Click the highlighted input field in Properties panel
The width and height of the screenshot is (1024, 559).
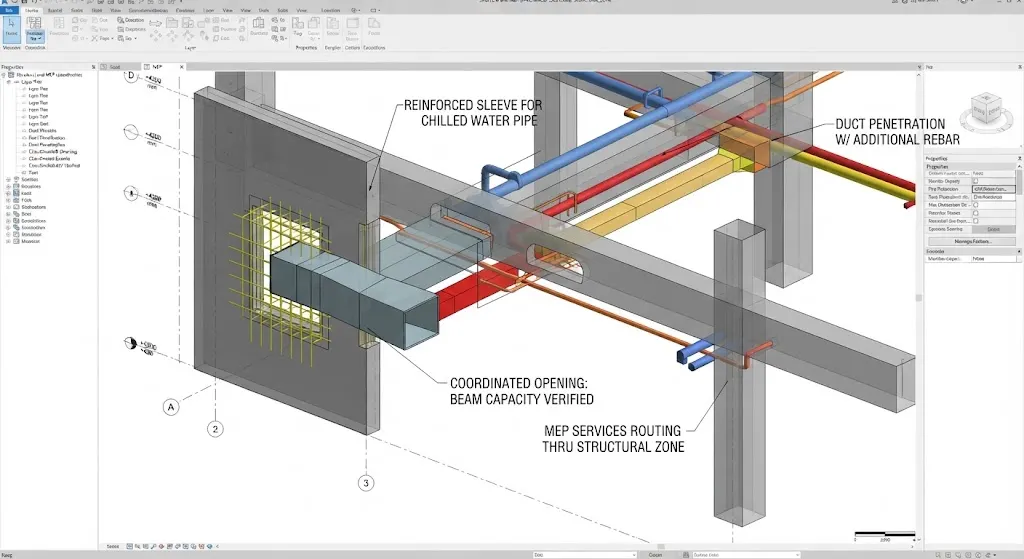click(994, 189)
